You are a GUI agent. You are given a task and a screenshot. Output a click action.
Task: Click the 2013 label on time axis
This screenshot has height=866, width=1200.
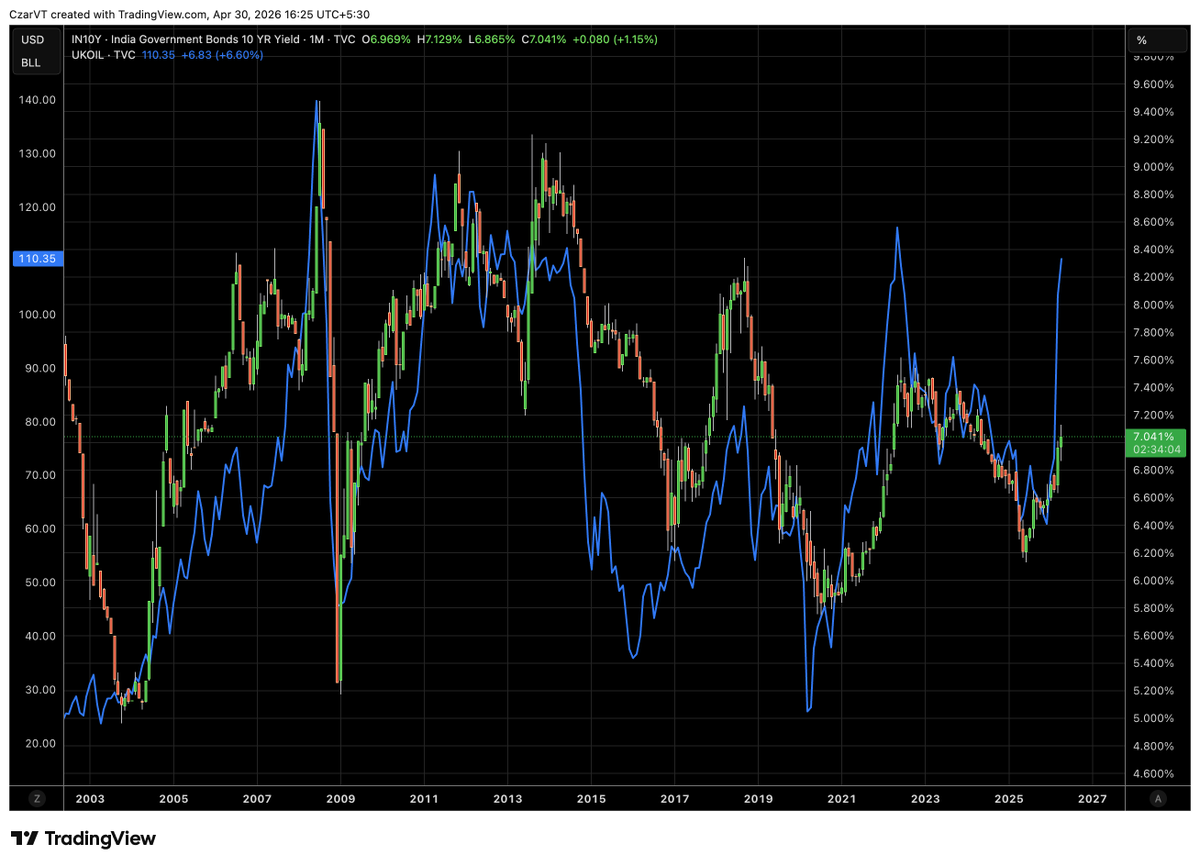click(x=507, y=799)
